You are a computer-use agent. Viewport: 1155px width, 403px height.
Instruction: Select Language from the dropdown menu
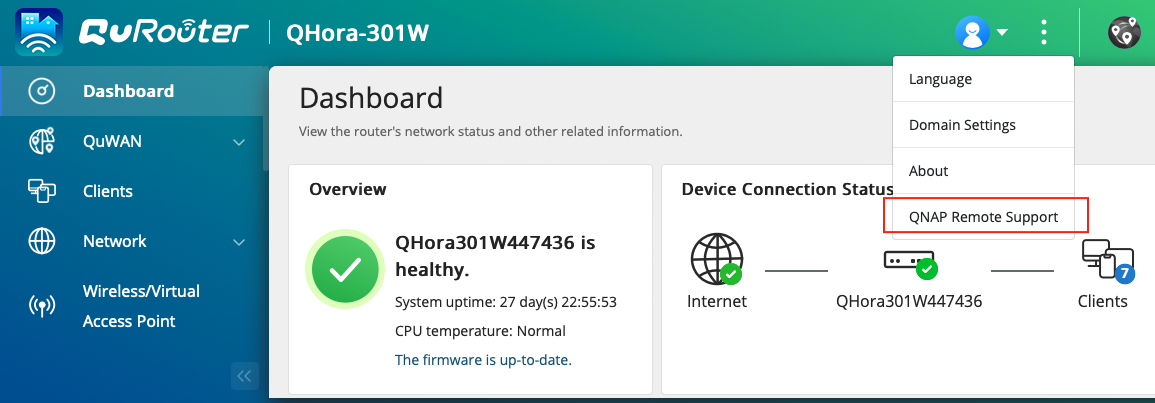coord(940,79)
